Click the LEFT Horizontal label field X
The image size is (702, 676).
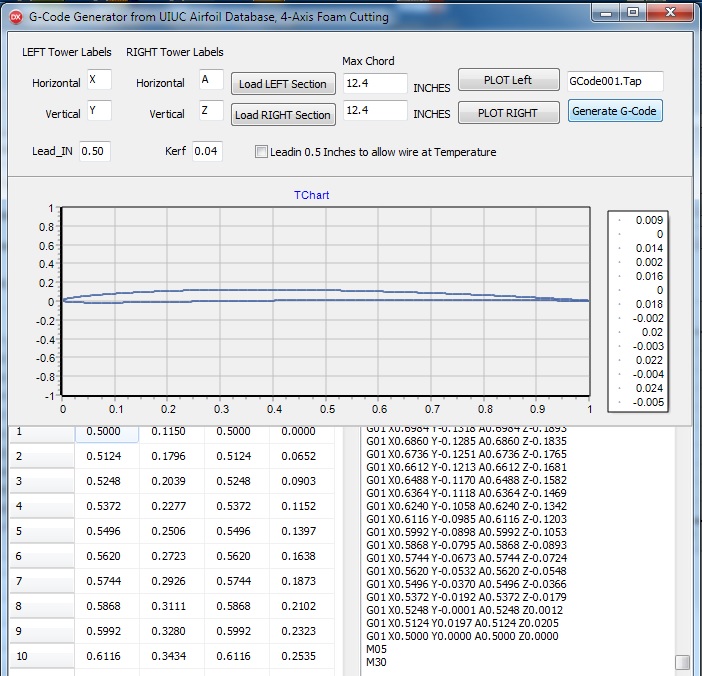pyautogui.click(x=99, y=80)
